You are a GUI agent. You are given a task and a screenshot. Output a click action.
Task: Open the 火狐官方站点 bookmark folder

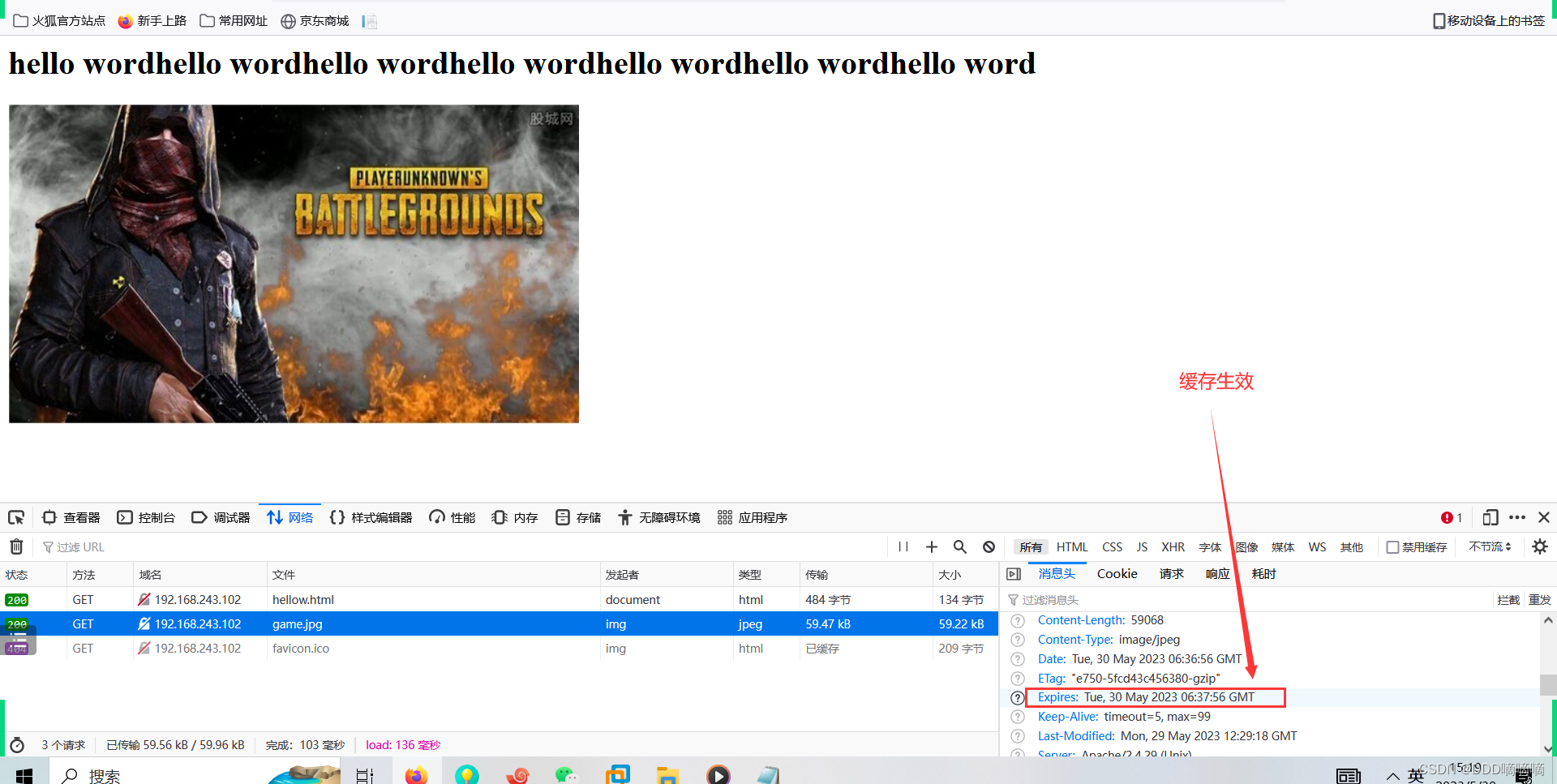(x=59, y=20)
